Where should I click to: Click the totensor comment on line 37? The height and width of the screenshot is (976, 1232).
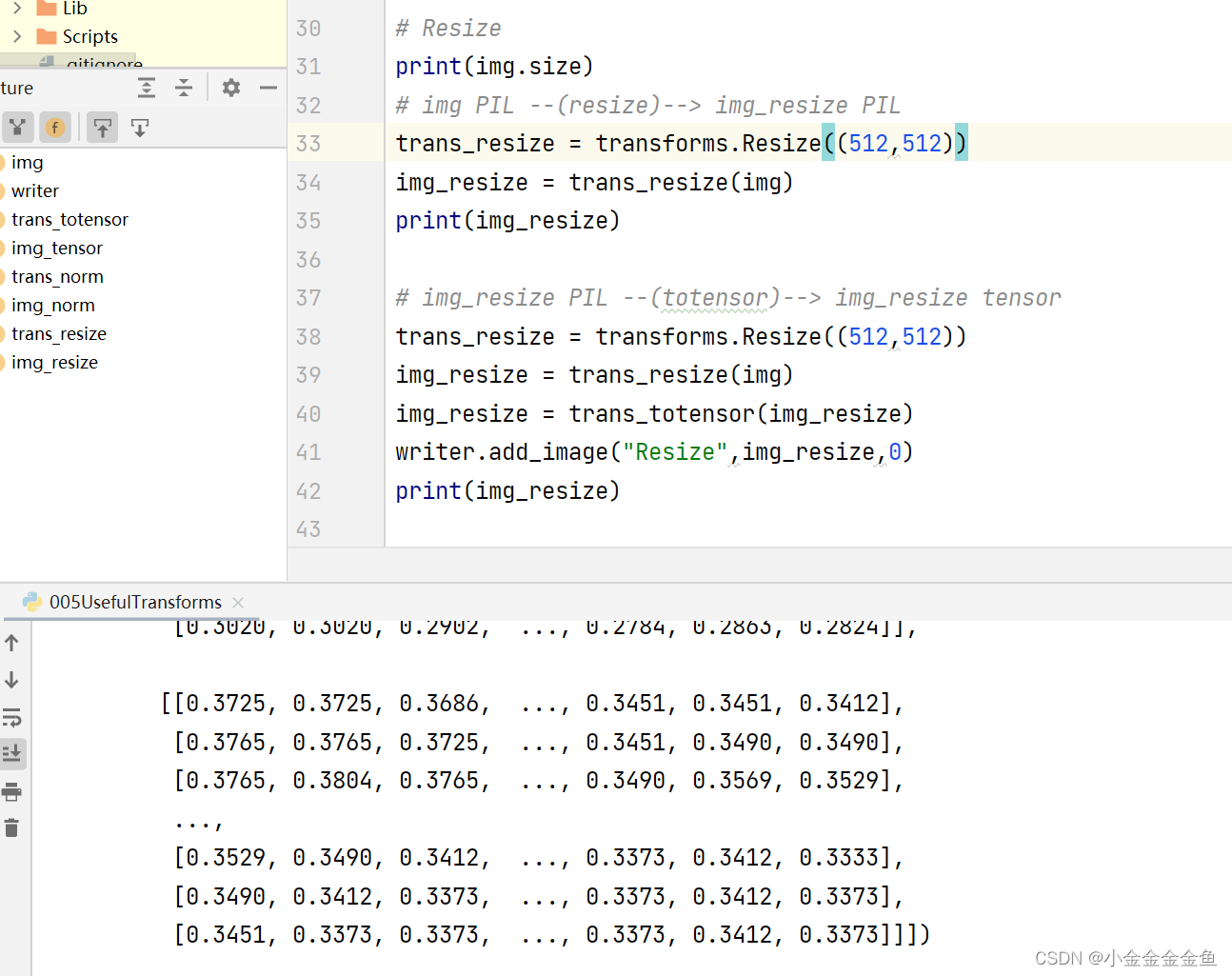point(728,298)
